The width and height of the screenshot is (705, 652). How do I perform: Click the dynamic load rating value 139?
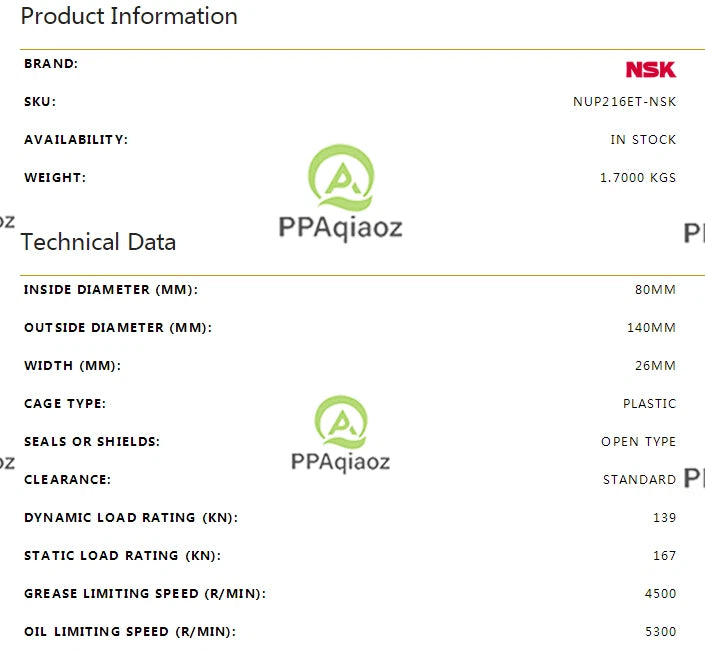665,518
